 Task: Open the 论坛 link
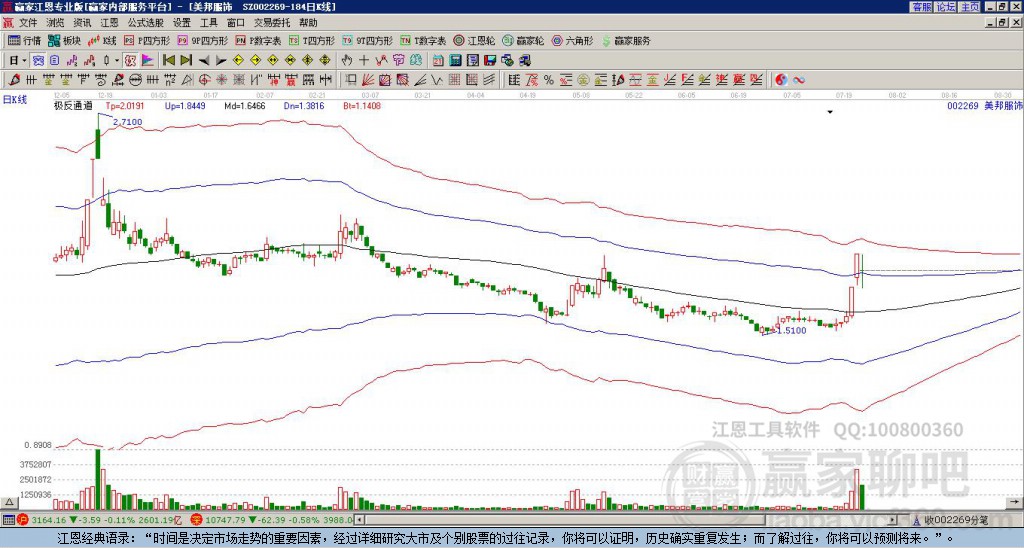945,6
